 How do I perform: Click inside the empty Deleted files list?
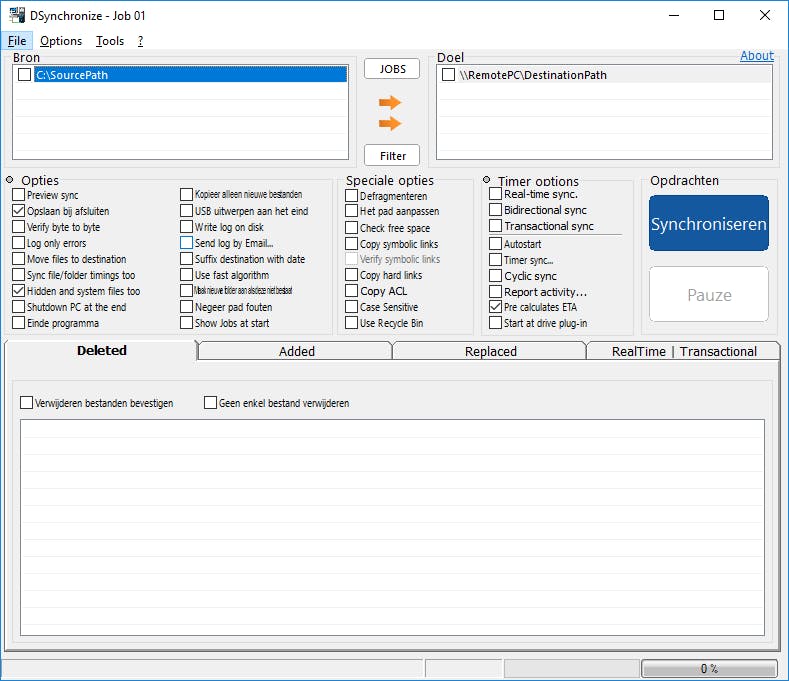click(392, 527)
